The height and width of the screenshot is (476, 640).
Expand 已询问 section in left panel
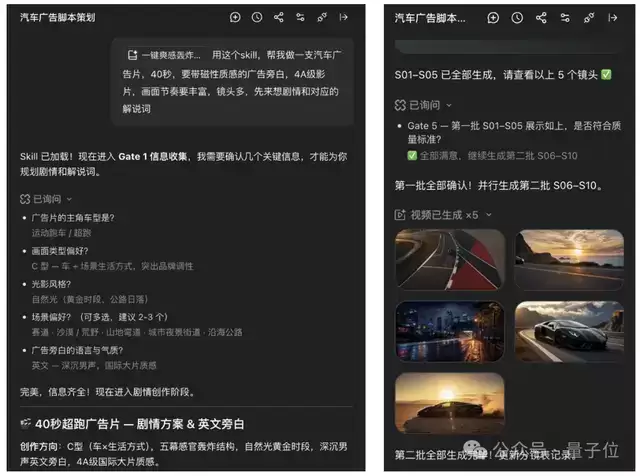click(46, 199)
